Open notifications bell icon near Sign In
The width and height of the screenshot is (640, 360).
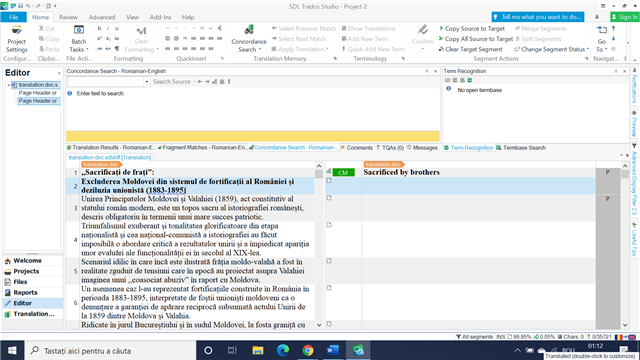point(597,17)
